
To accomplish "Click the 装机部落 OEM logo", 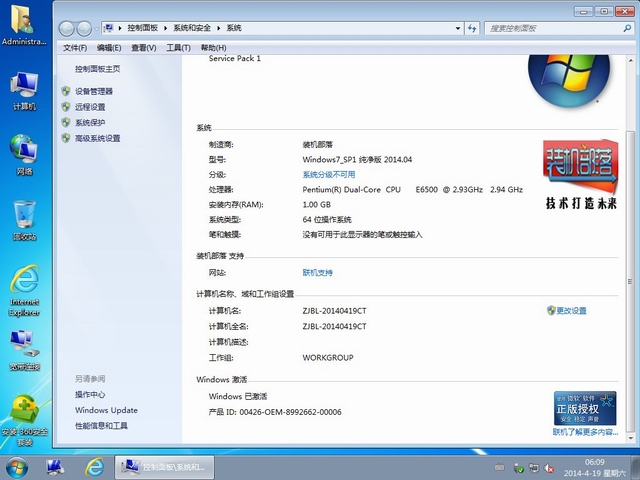I will pos(580,174).
